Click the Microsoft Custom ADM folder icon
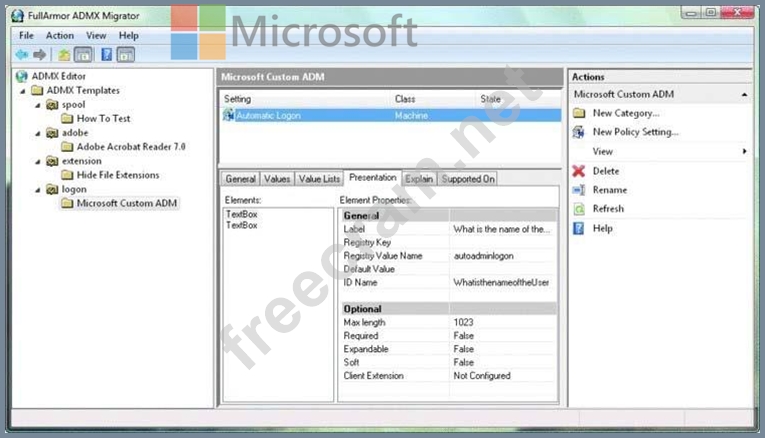This screenshot has height=438, width=765. 67,203
